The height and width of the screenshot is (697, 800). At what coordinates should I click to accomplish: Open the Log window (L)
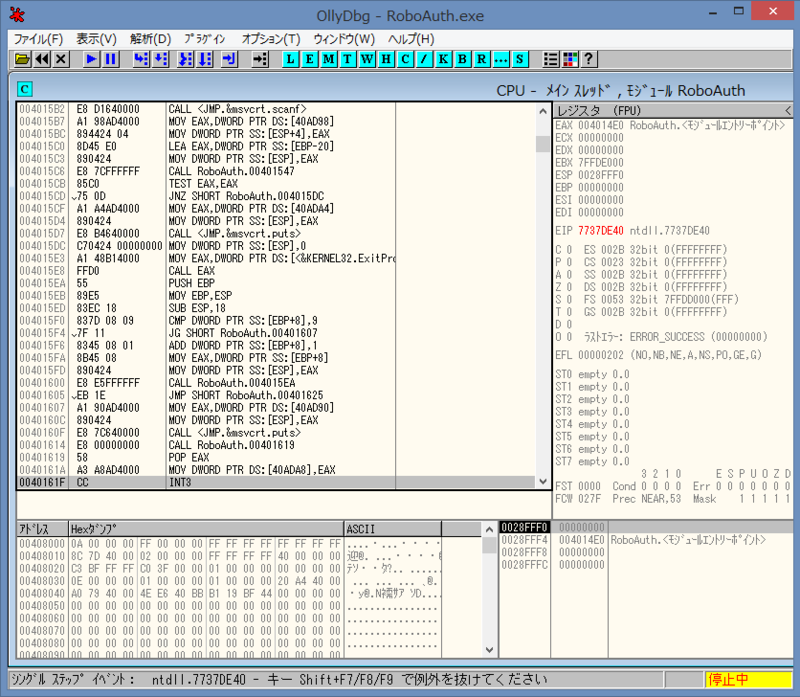[x=290, y=59]
